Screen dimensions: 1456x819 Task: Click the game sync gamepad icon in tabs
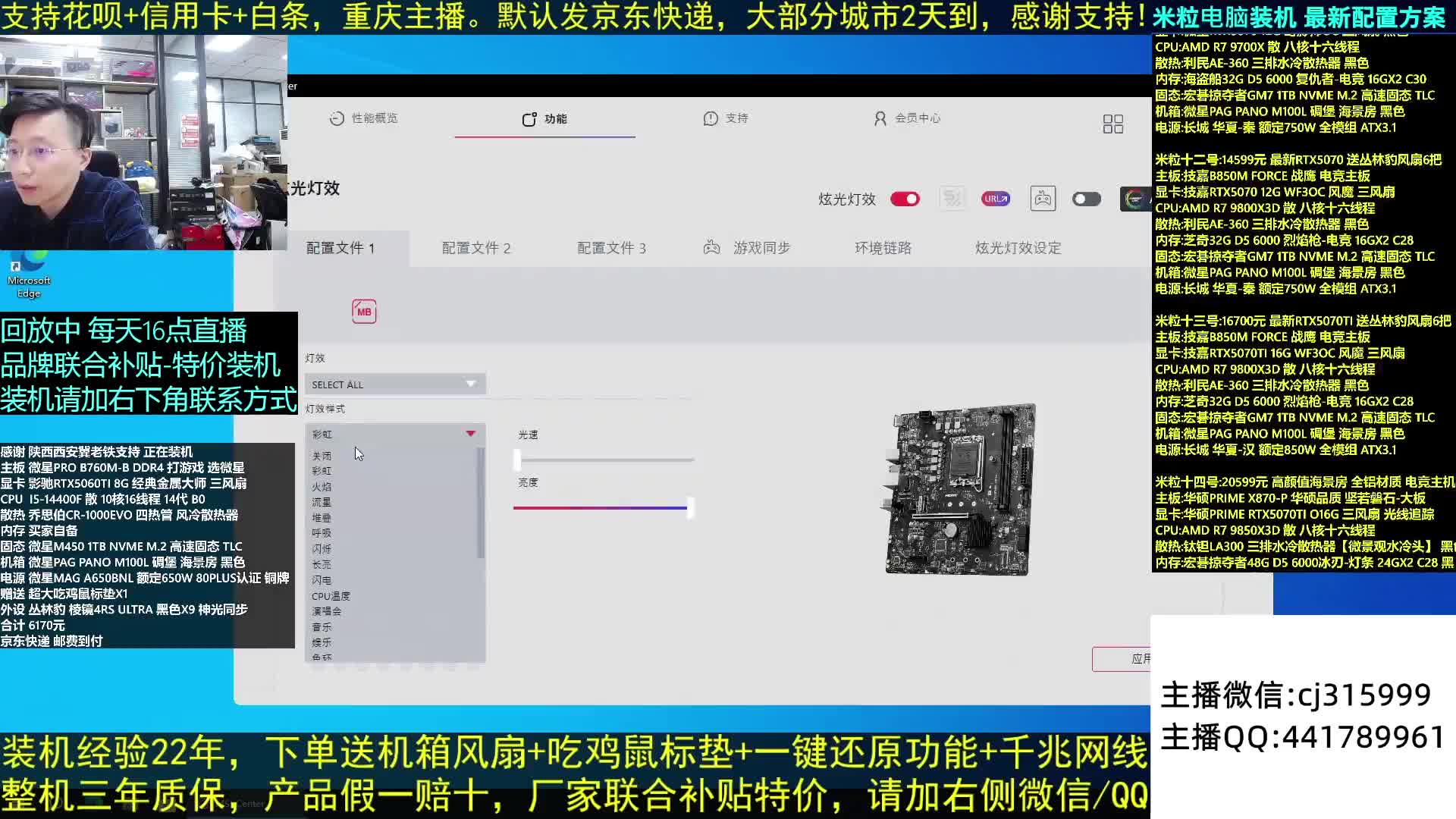click(711, 248)
